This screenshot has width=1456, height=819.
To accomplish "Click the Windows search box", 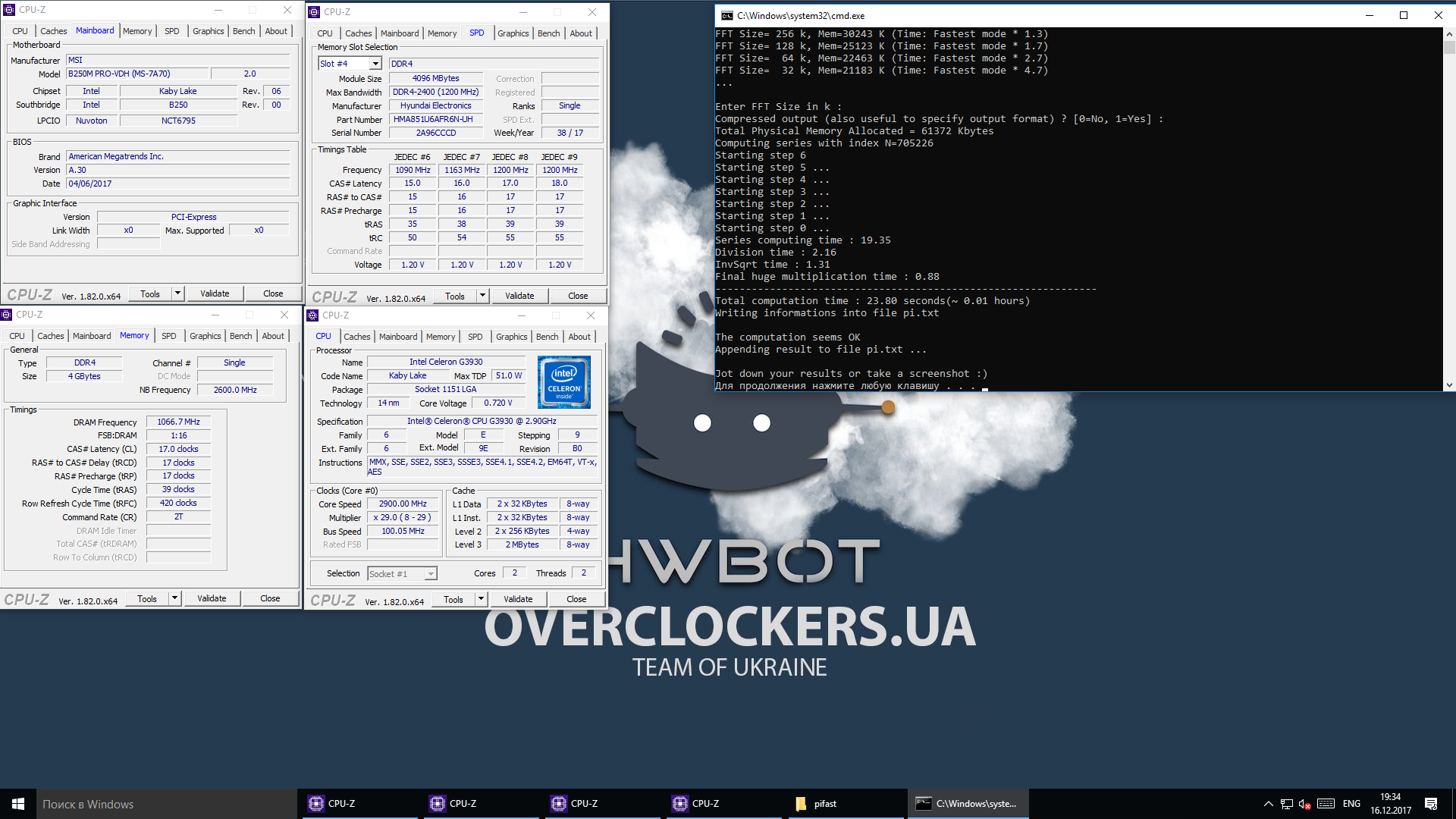I will [x=167, y=804].
